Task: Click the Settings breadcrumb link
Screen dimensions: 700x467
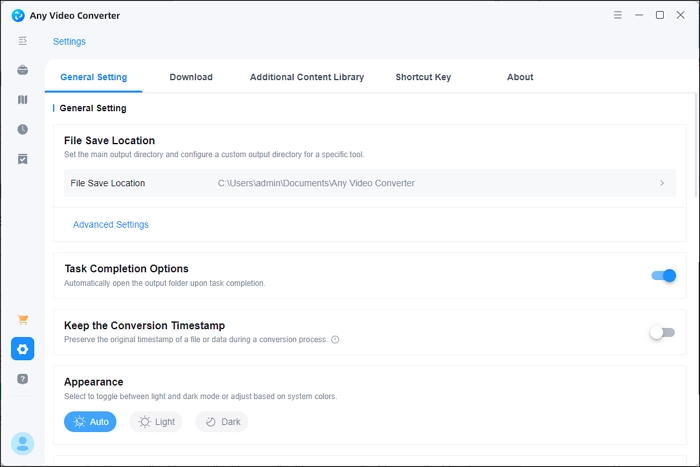Action: (69, 42)
